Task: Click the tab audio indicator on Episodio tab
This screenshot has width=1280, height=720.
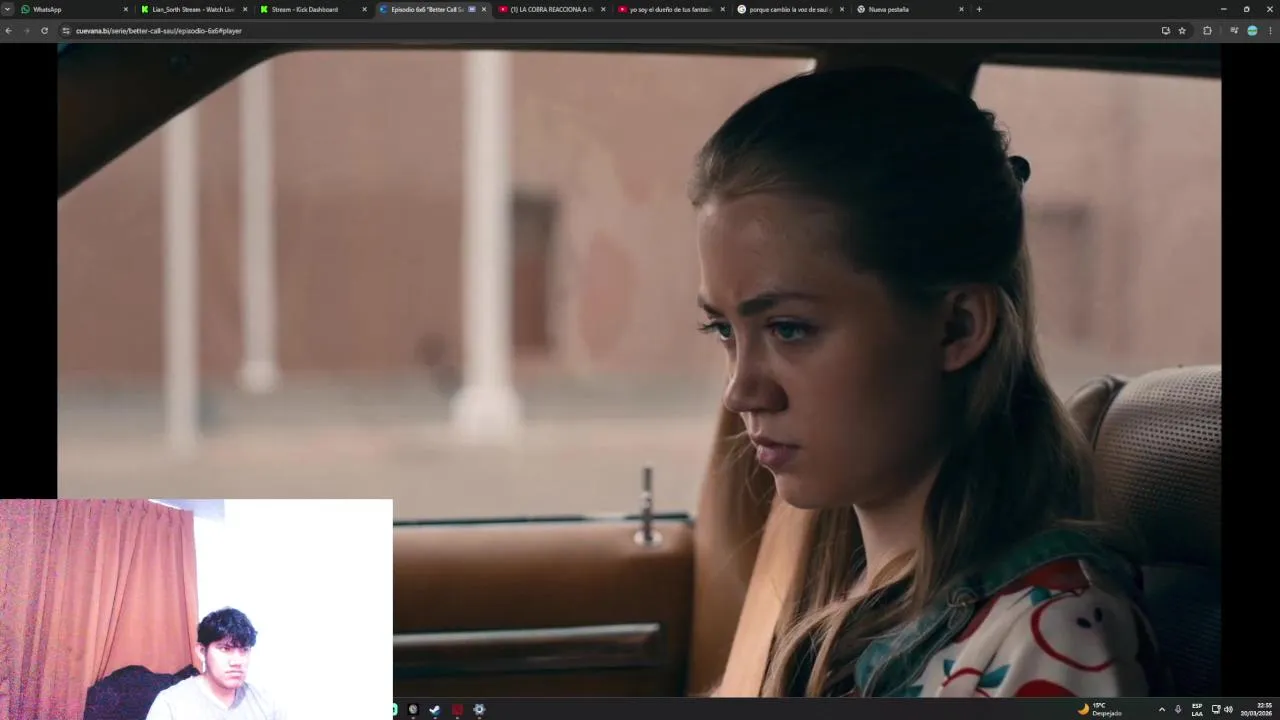Action: (472, 9)
